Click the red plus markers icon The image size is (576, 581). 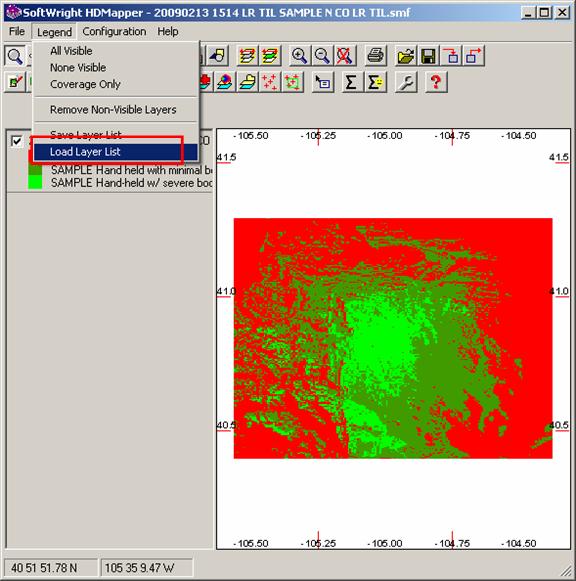(270, 82)
